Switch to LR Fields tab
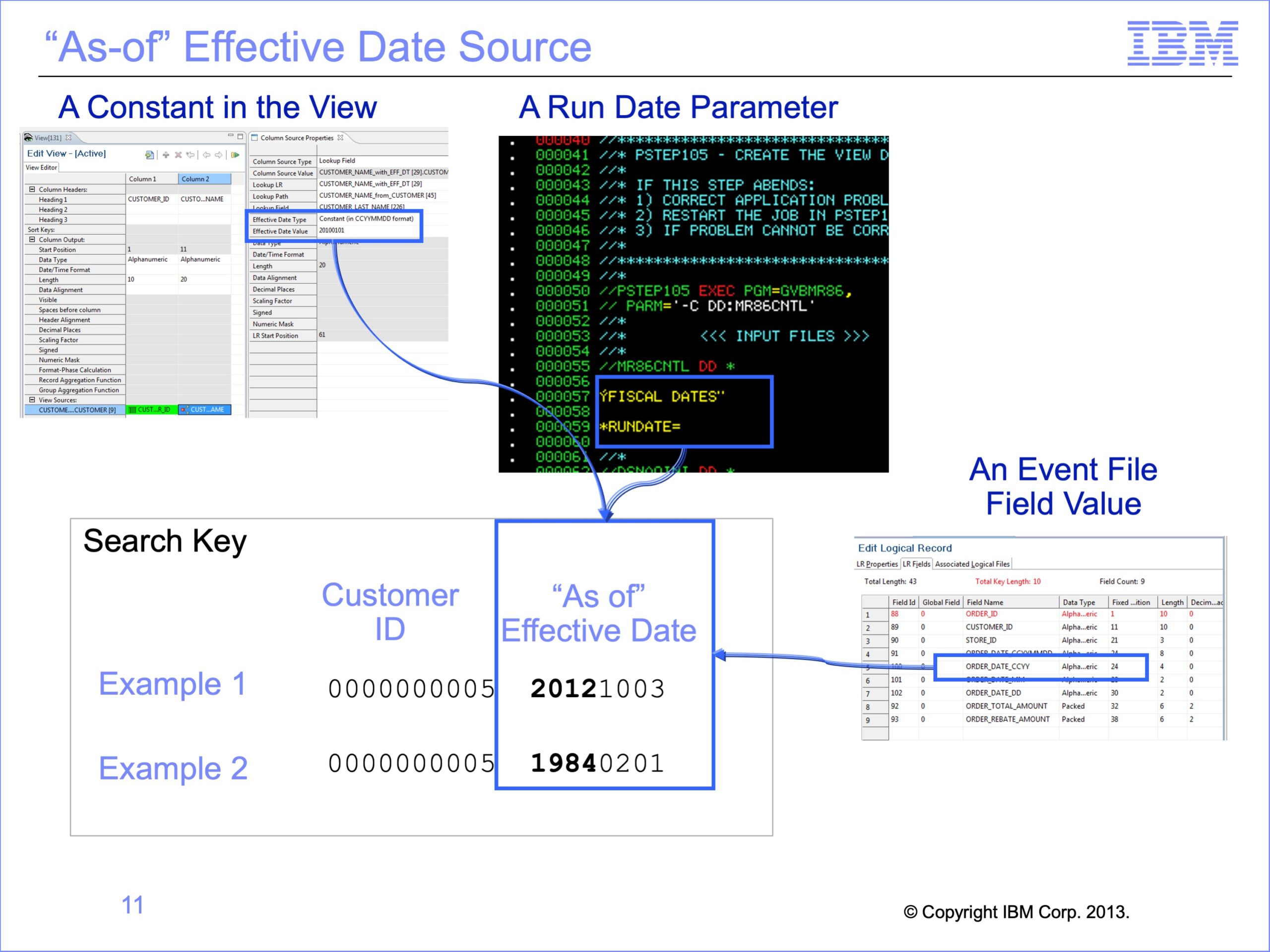This screenshot has height=952, width=1270. 916,564
